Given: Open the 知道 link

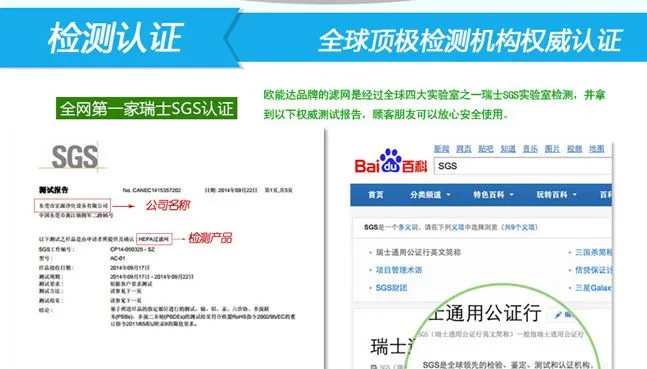Looking at the screenshot, I should (x=508, y=149).
